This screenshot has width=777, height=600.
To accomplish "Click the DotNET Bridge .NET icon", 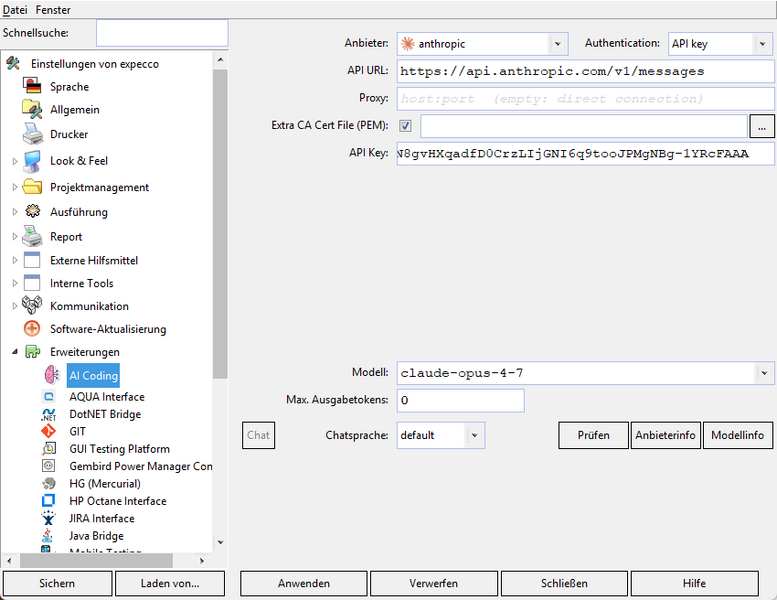I will point(49,414).
